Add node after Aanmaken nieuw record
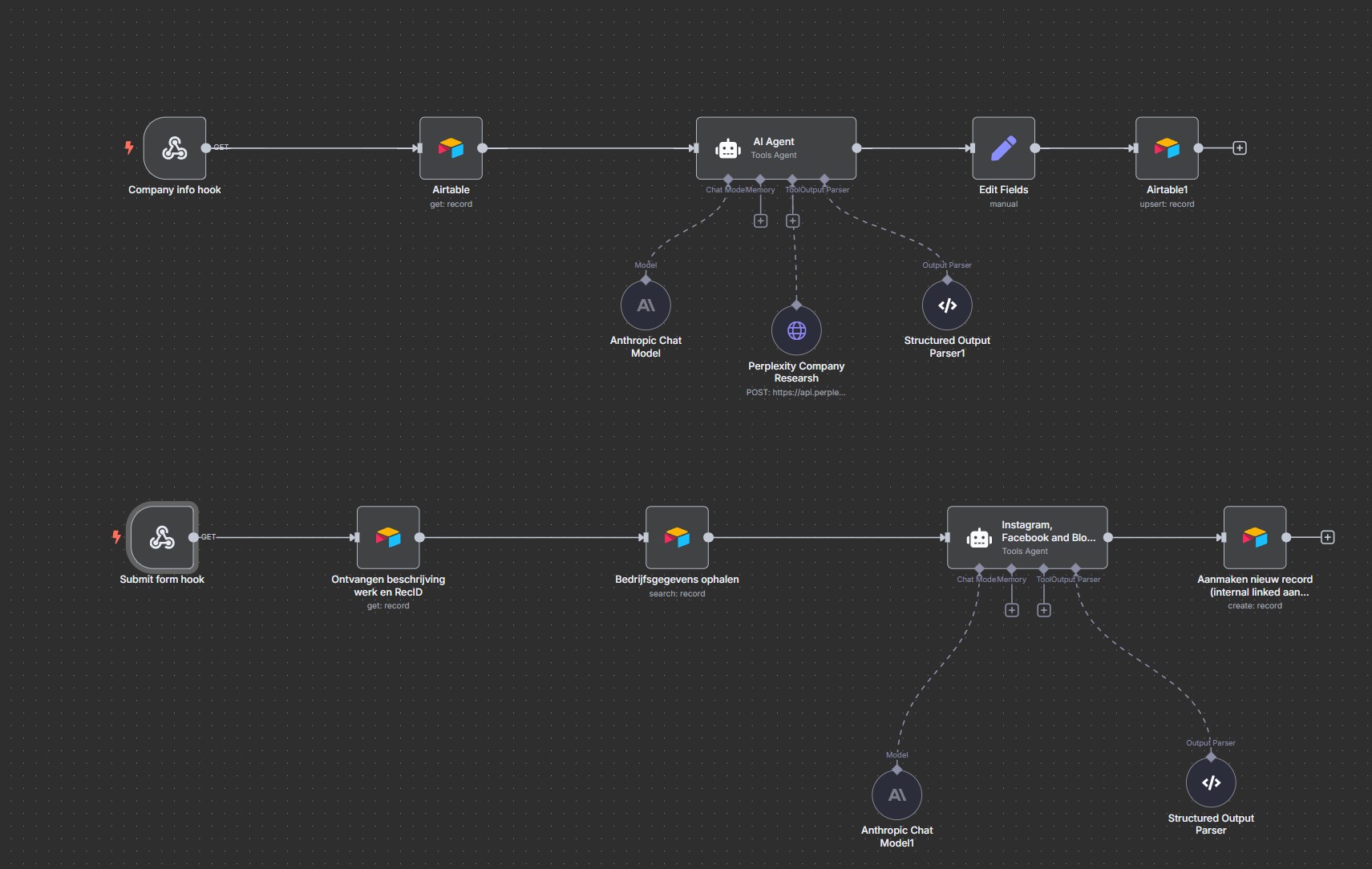 click(x=1328, y=537)
